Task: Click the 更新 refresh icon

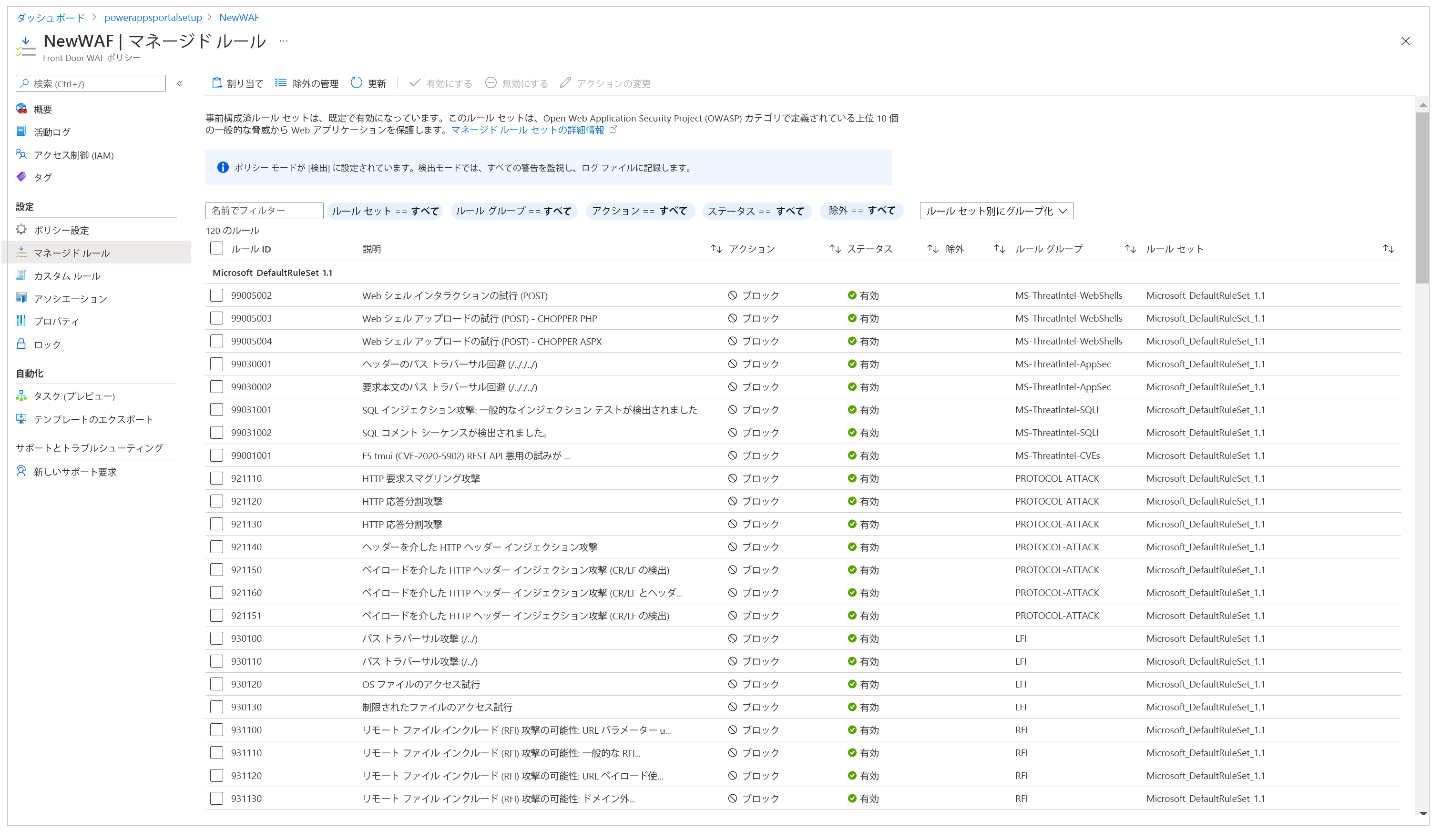Action: [356, 83]
